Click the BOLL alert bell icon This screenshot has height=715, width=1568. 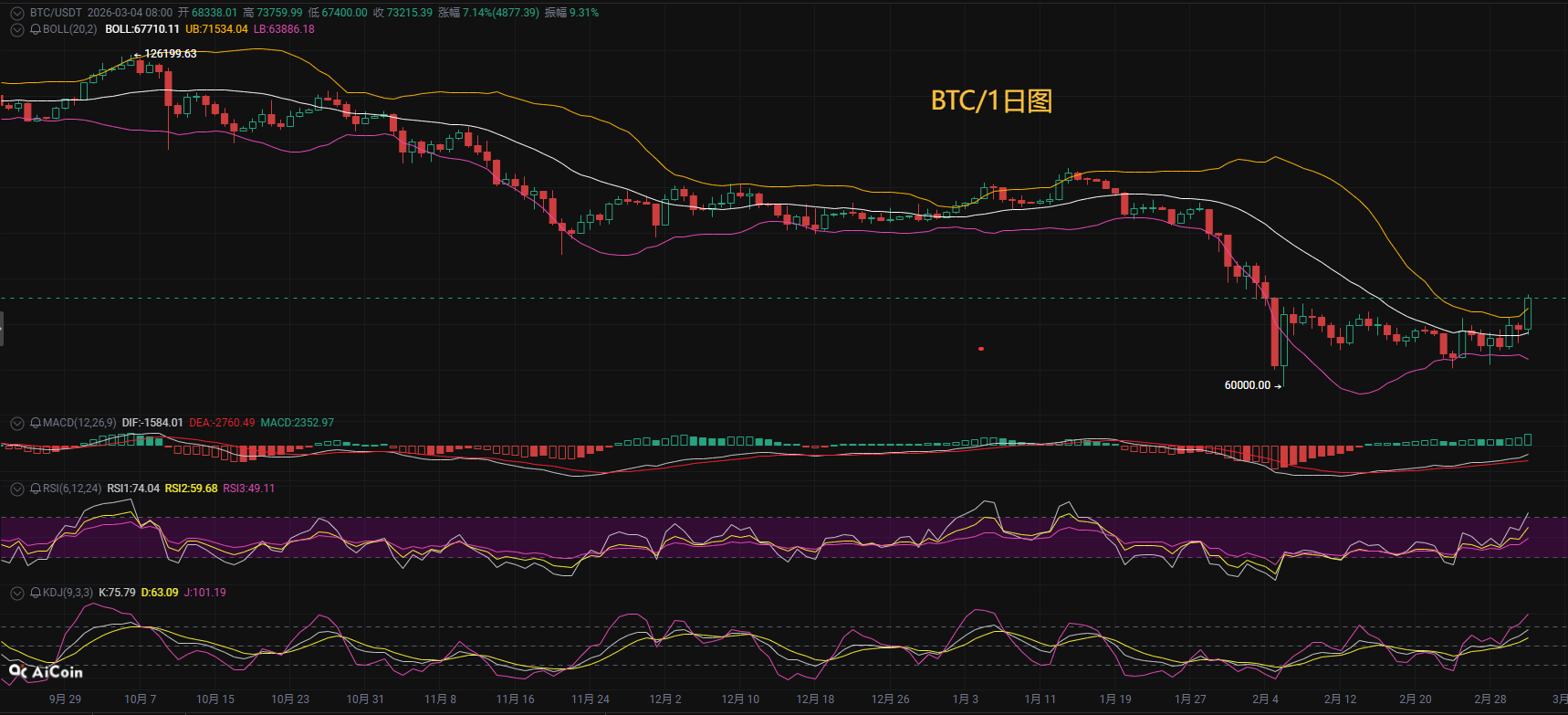pyautogui.click(x=36, y=29)
